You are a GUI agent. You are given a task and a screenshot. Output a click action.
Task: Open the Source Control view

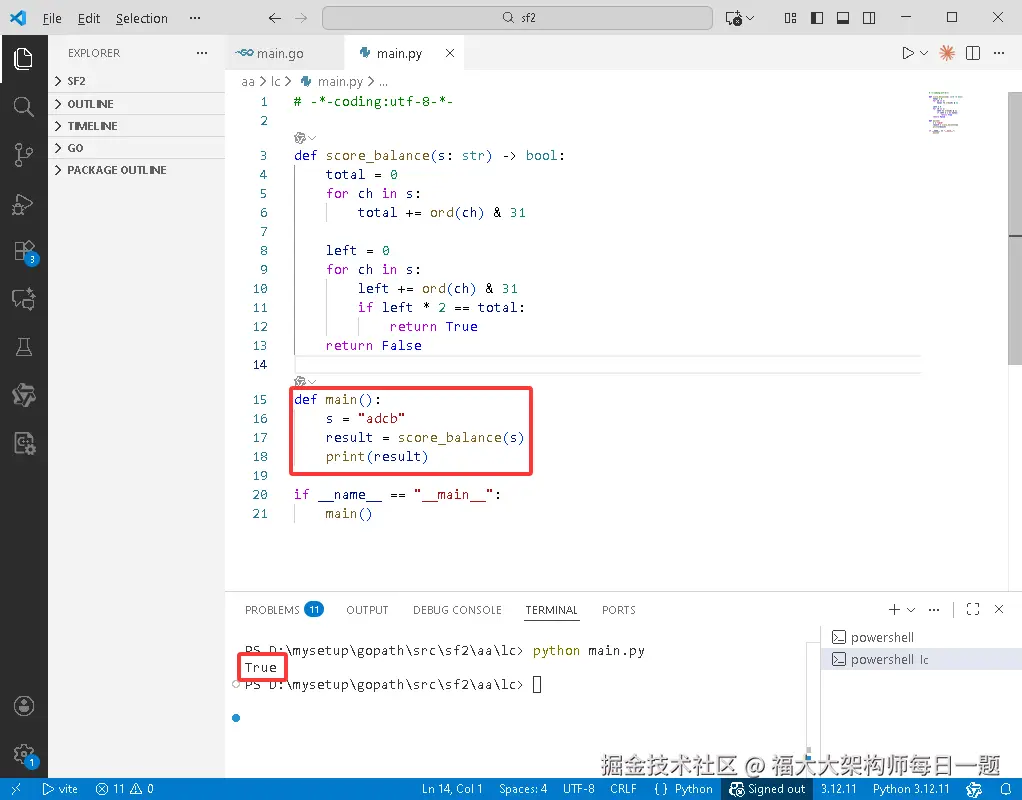23,155
